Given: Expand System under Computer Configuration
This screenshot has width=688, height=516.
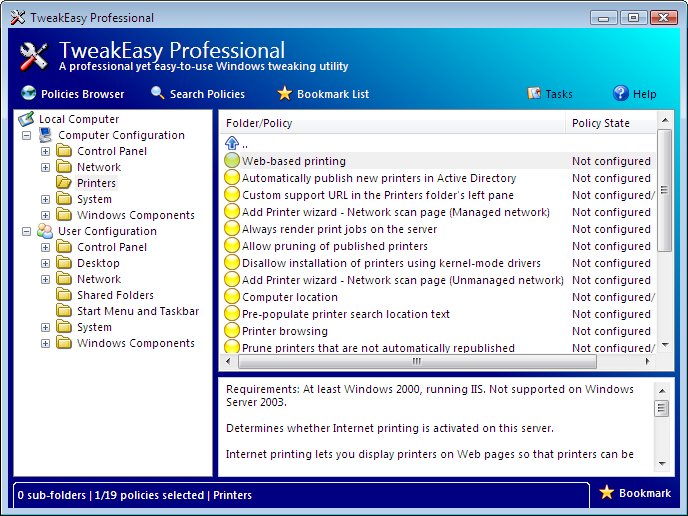Looking at the screenshot, I should click(x=45, y=199).
